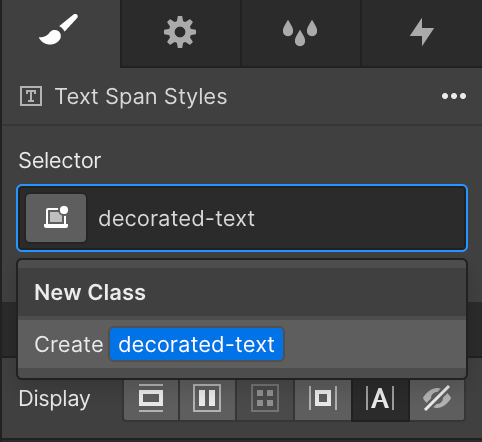Click the Text Span Styles heading
Image resolution: width=482 pixels, height=442 pixels.
point(141,96)
